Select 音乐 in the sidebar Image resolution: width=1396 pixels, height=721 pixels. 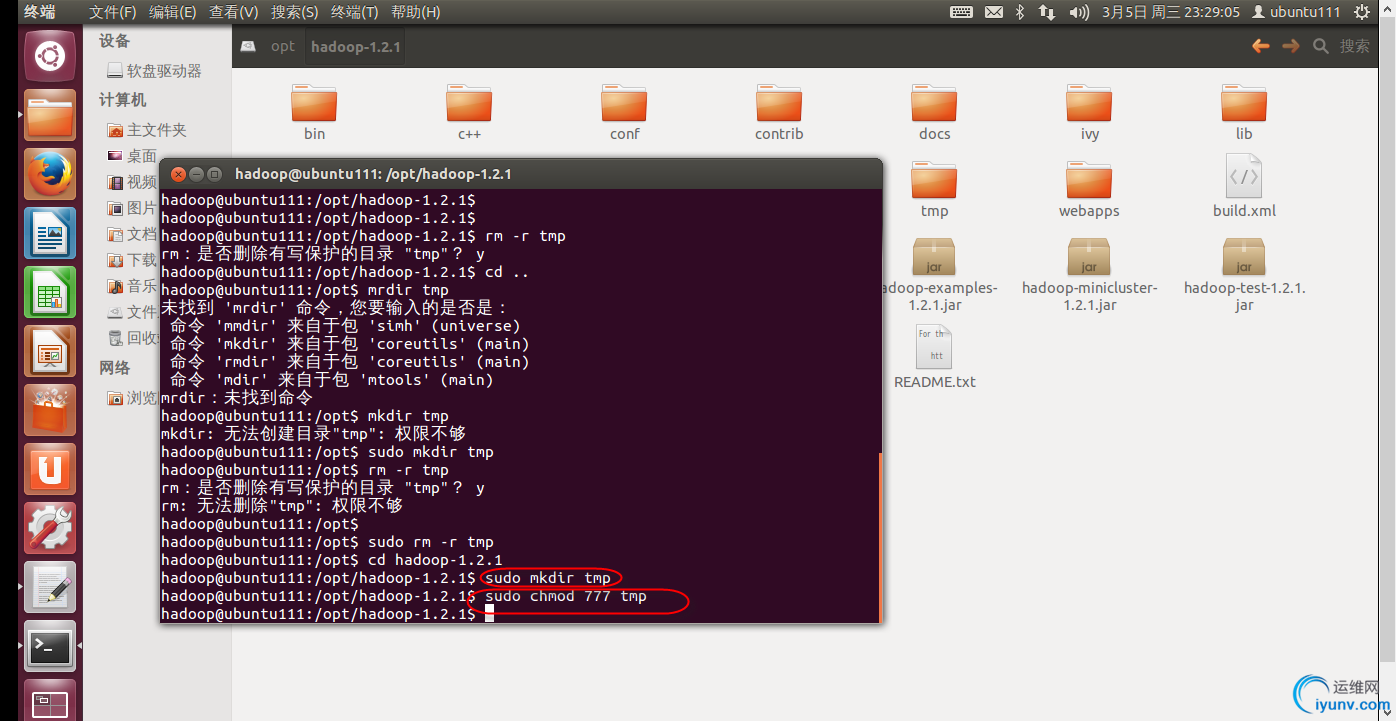click(x=134, y=286)
